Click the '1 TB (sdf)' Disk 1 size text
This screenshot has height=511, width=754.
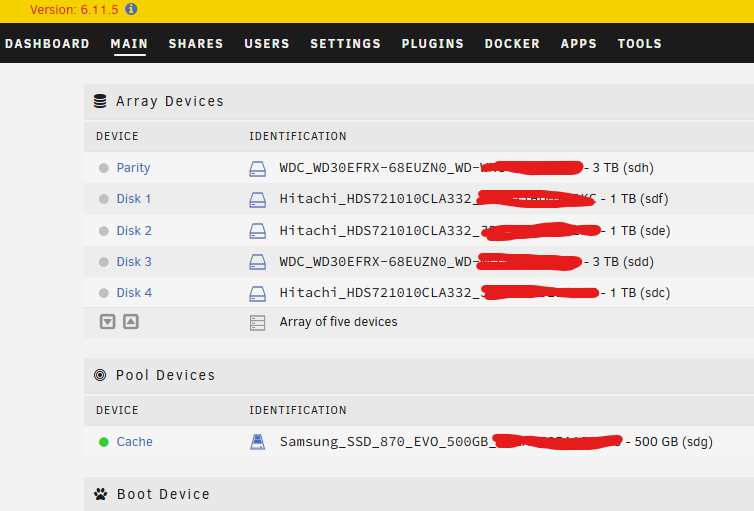(x=639, y=199)
